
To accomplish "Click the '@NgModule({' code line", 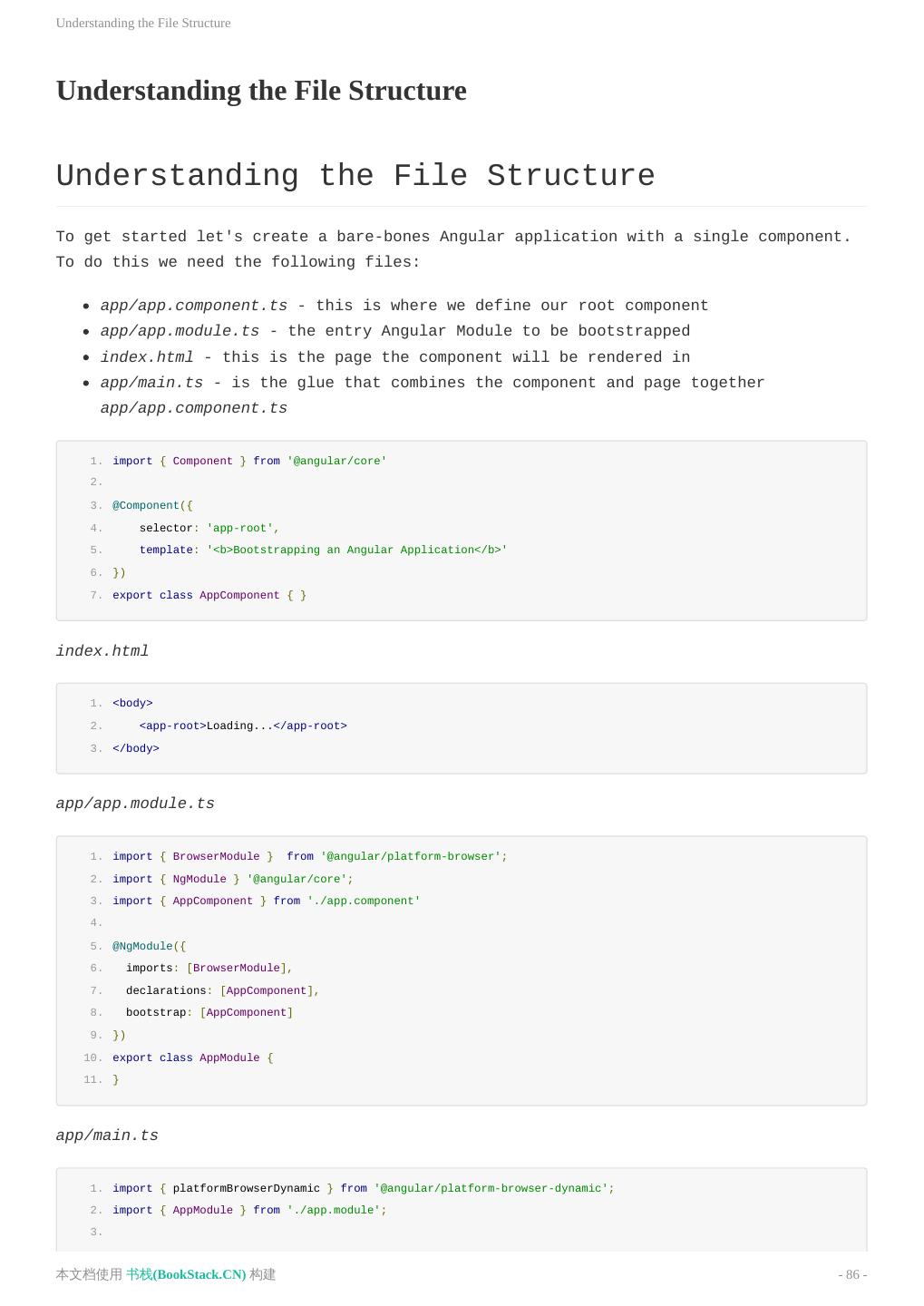I will point(149,946).
